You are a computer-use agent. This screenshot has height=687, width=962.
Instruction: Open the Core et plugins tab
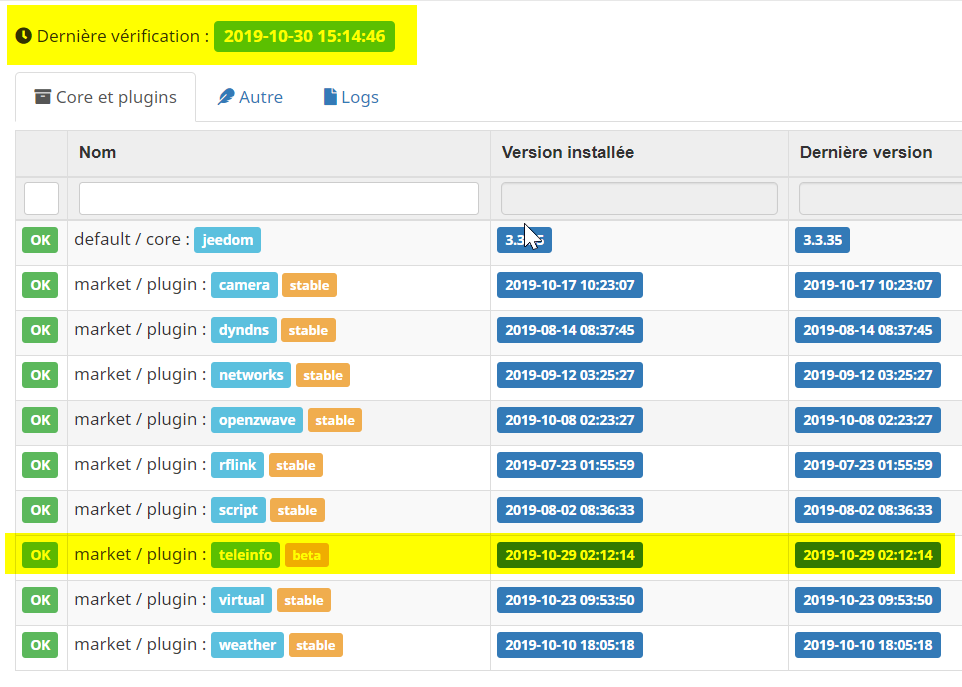[106, 98]
